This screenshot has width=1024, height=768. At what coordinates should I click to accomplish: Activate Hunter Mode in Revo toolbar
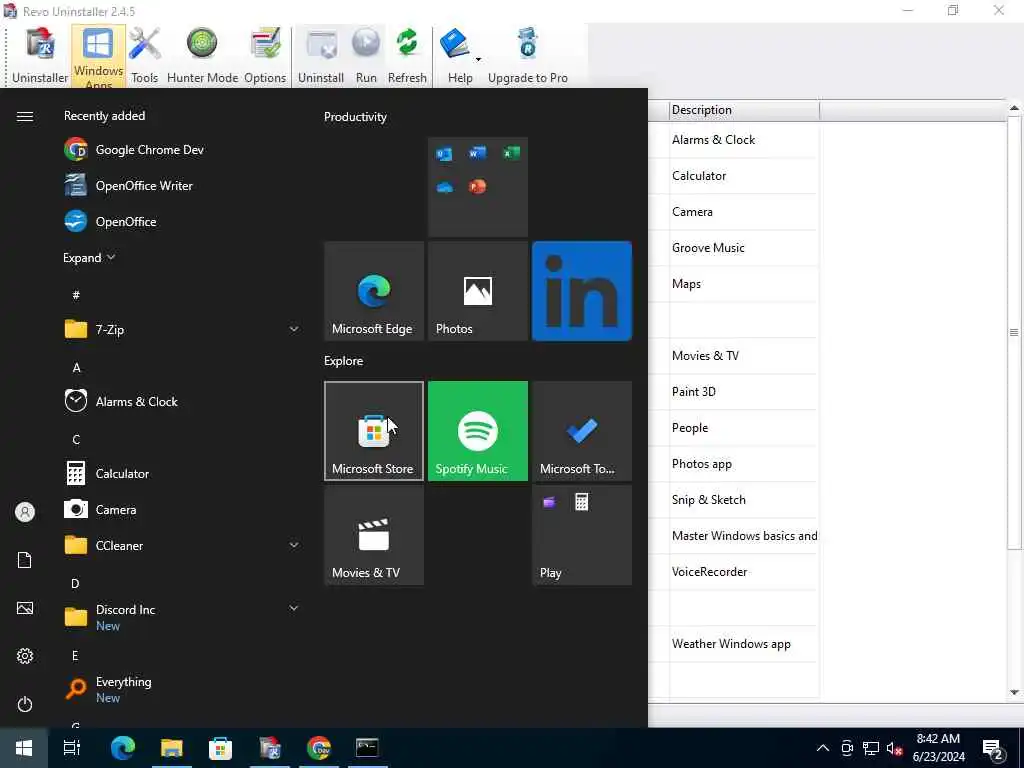202,56
